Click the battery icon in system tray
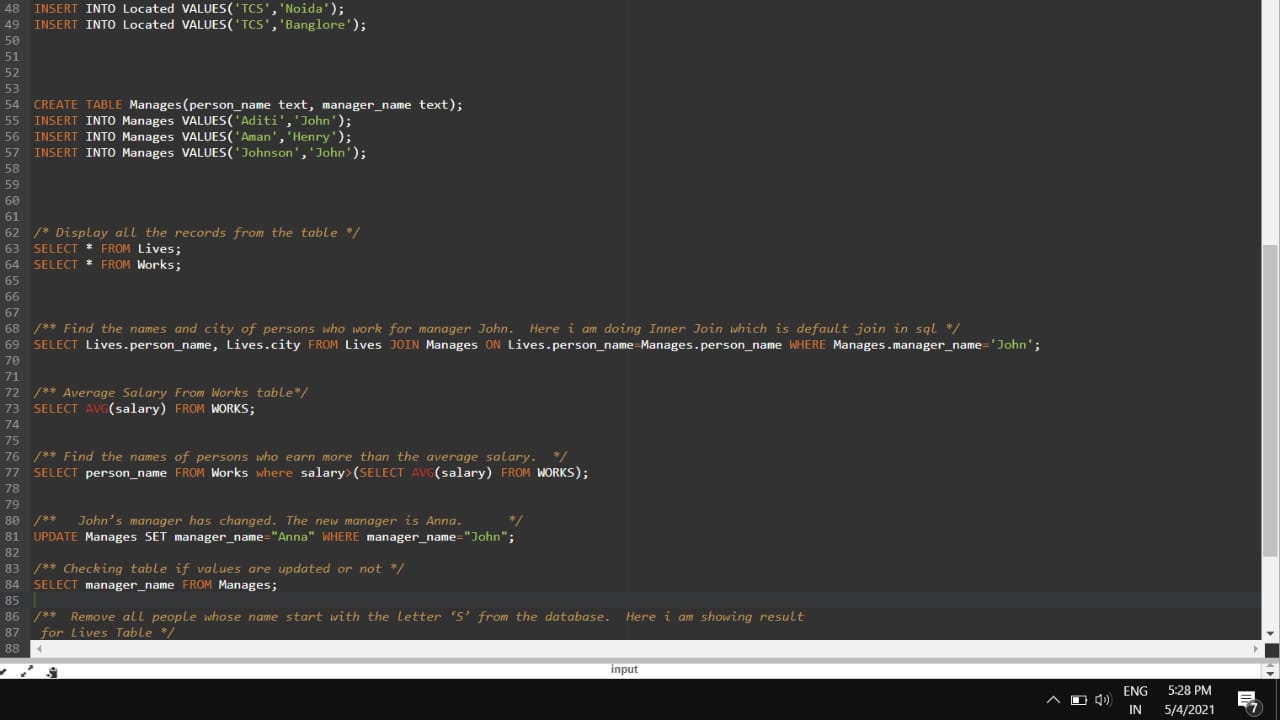 click(x=1079, y=700)
